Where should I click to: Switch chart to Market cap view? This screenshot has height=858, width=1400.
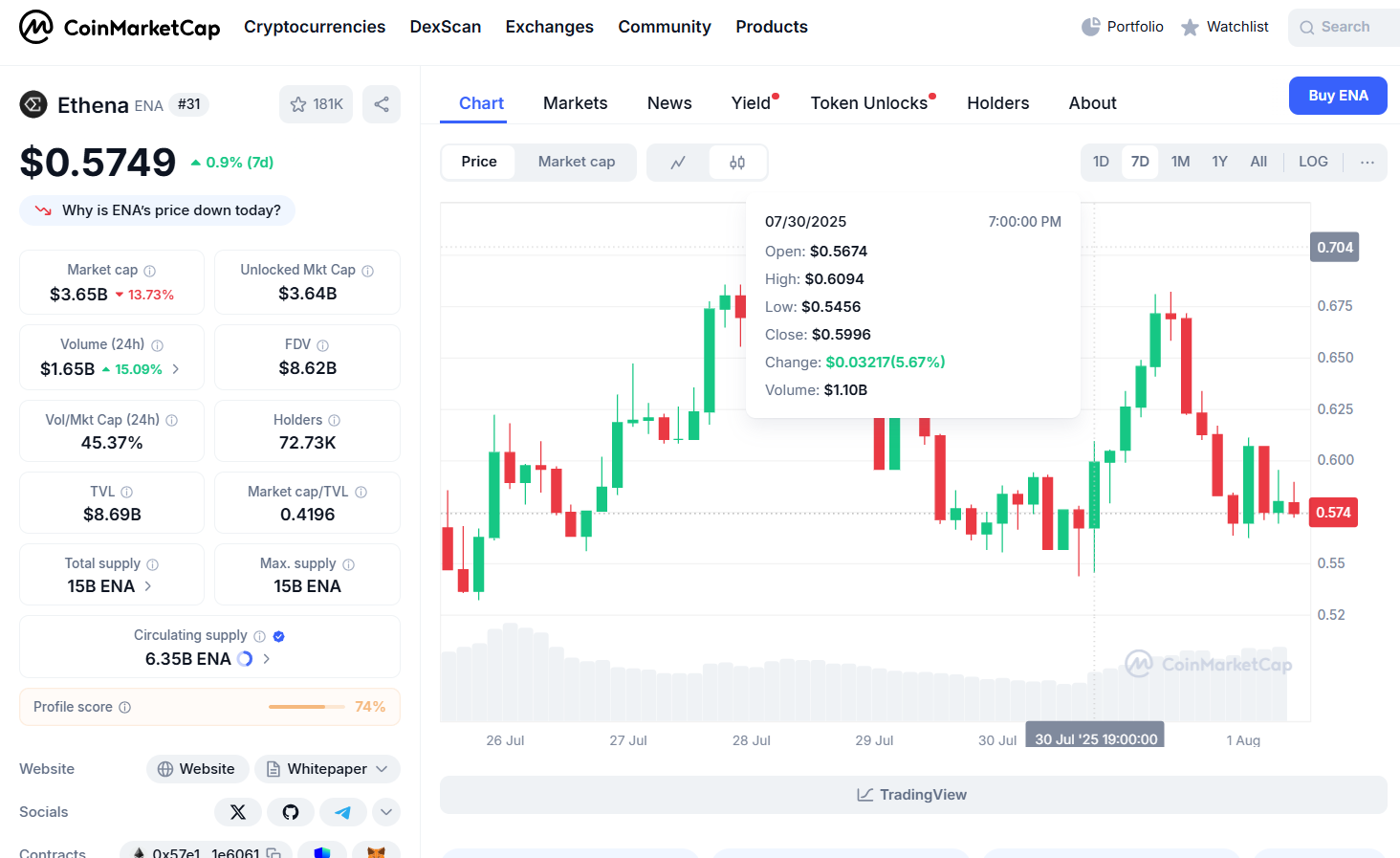(x=577, y=162)
